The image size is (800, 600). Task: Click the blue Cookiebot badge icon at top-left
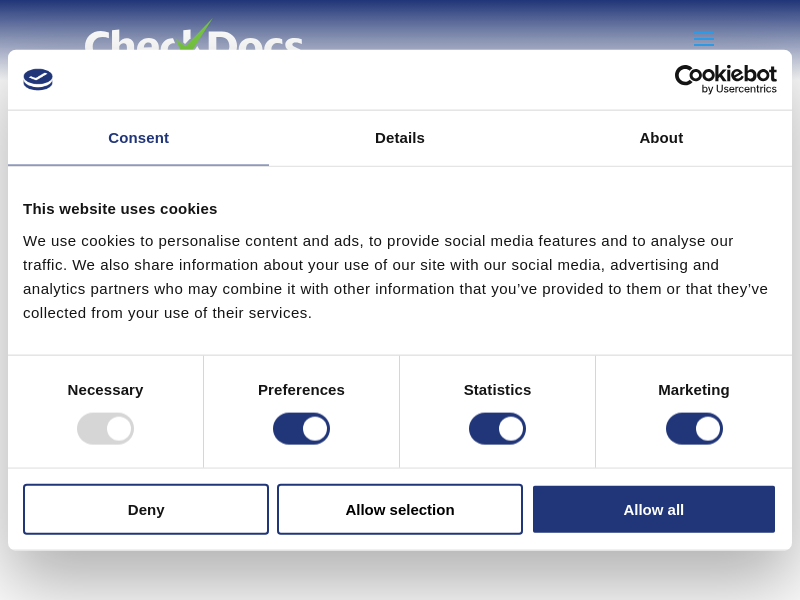tap(38, 79)
